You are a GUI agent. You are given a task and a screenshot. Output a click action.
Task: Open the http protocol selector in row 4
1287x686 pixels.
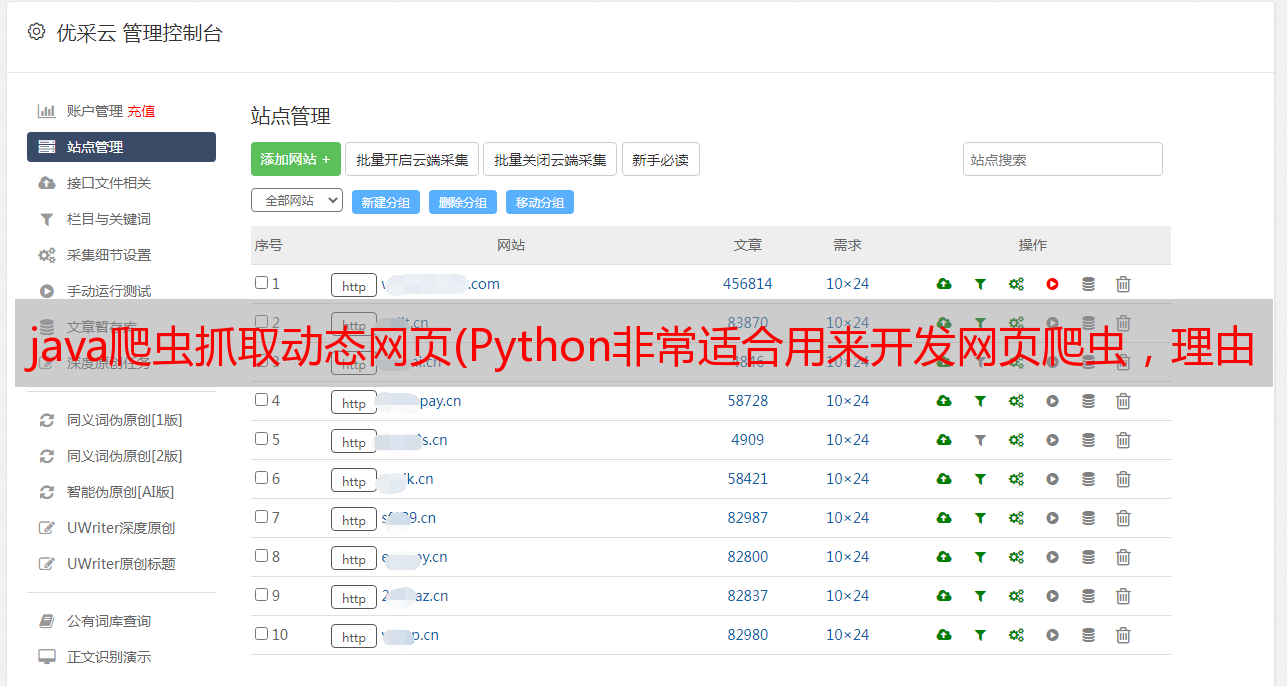(x=354, y=403)
